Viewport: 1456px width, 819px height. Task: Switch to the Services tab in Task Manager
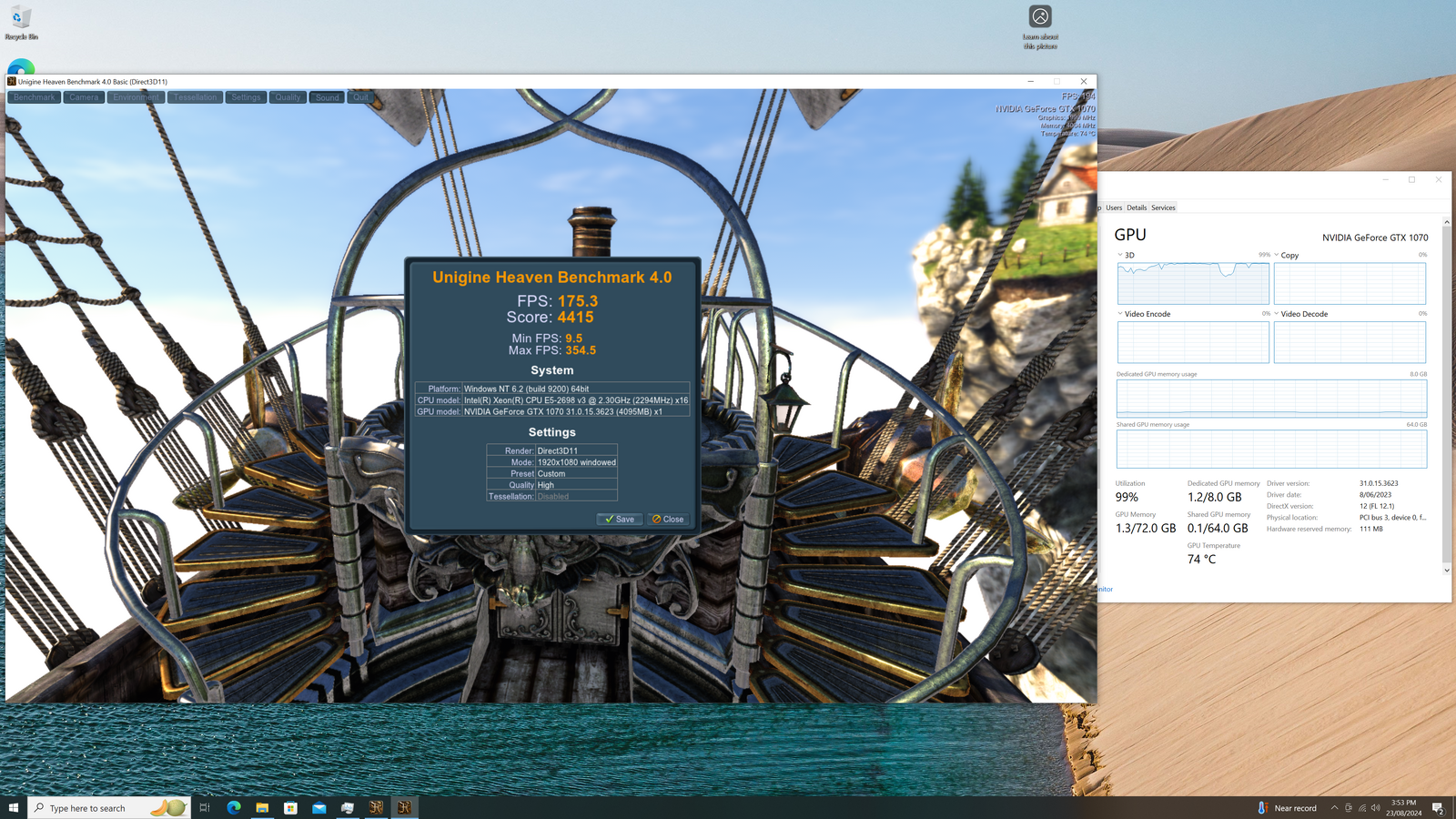pos(1163,207)
